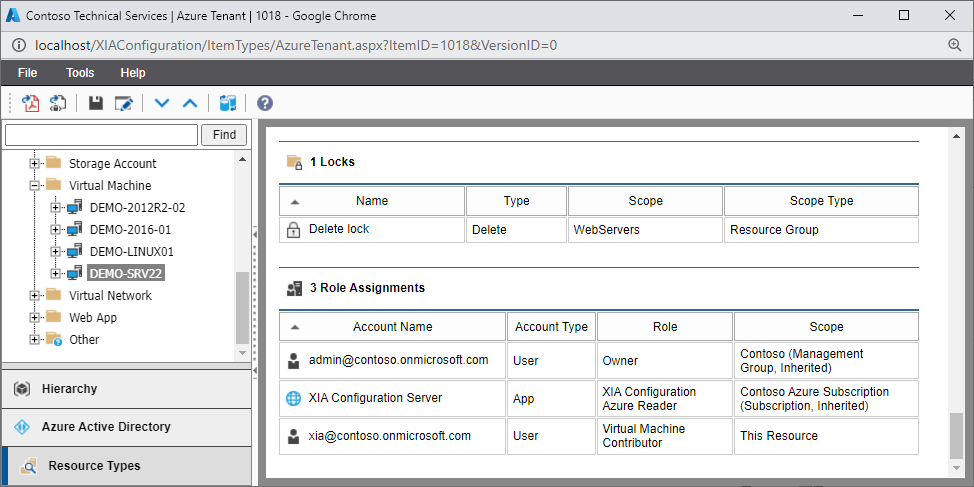Screen dimensions: 974x487
Task: Click the browser address bar URL
Action: tap(296, 45)
